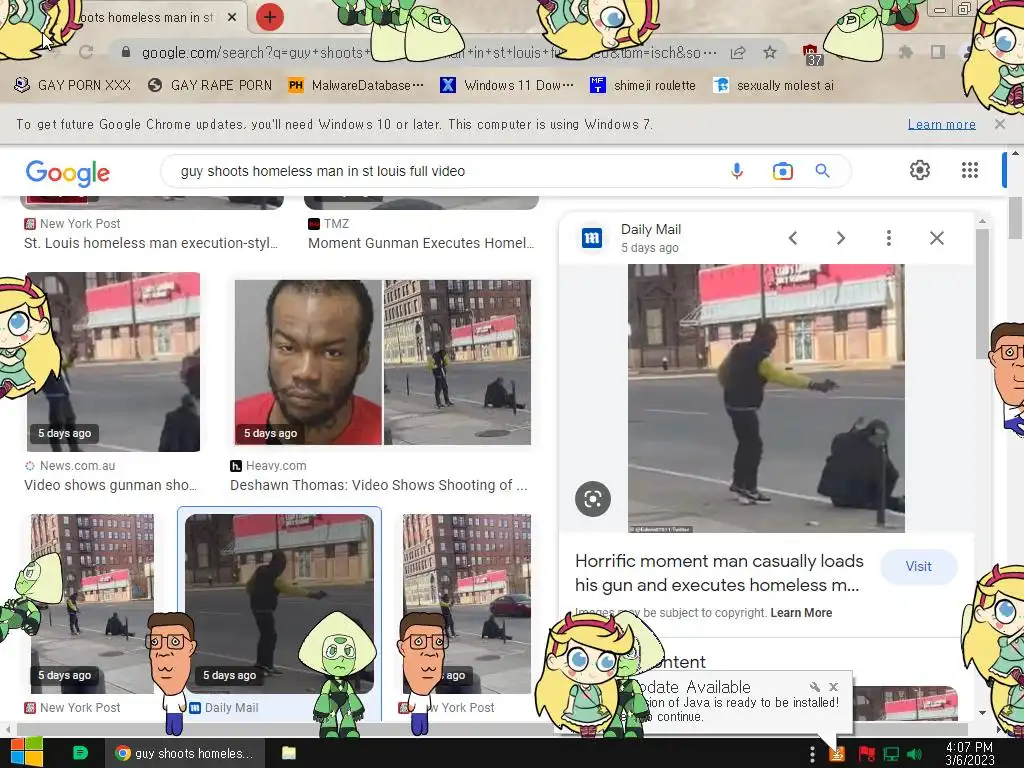Close the current browser tab

click(x=232, y=17)
